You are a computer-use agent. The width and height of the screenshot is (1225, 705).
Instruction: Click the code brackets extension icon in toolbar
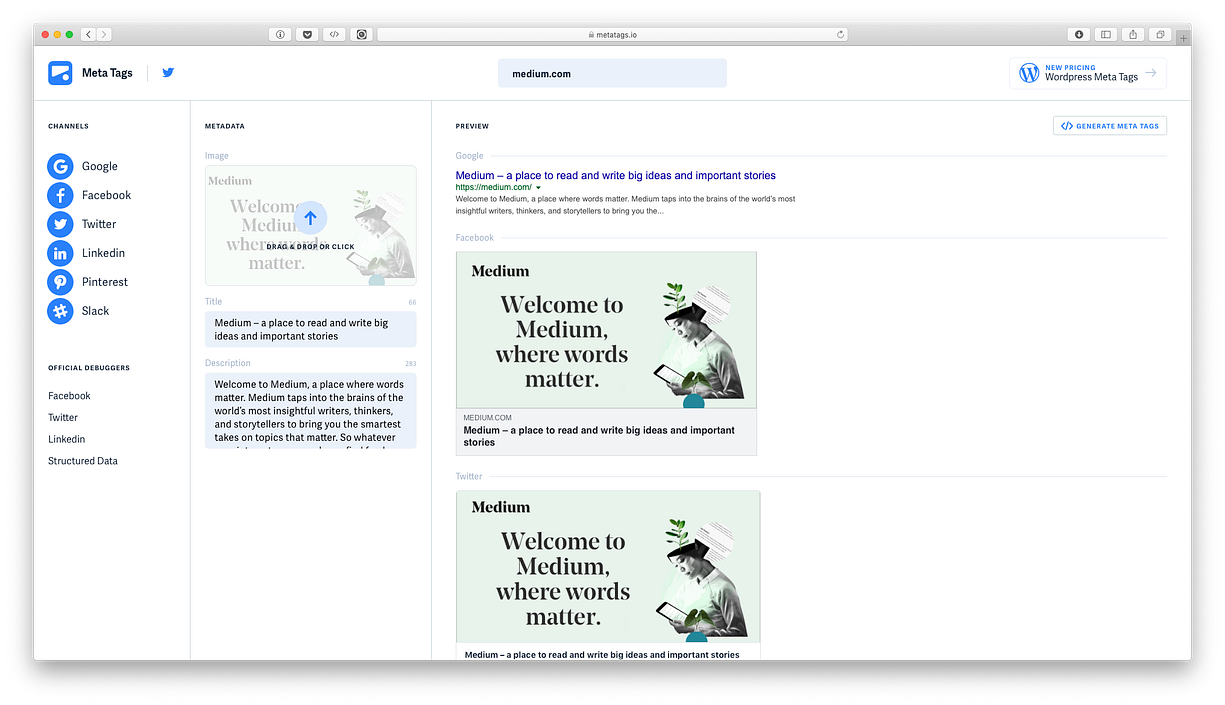tap(334, 34)
